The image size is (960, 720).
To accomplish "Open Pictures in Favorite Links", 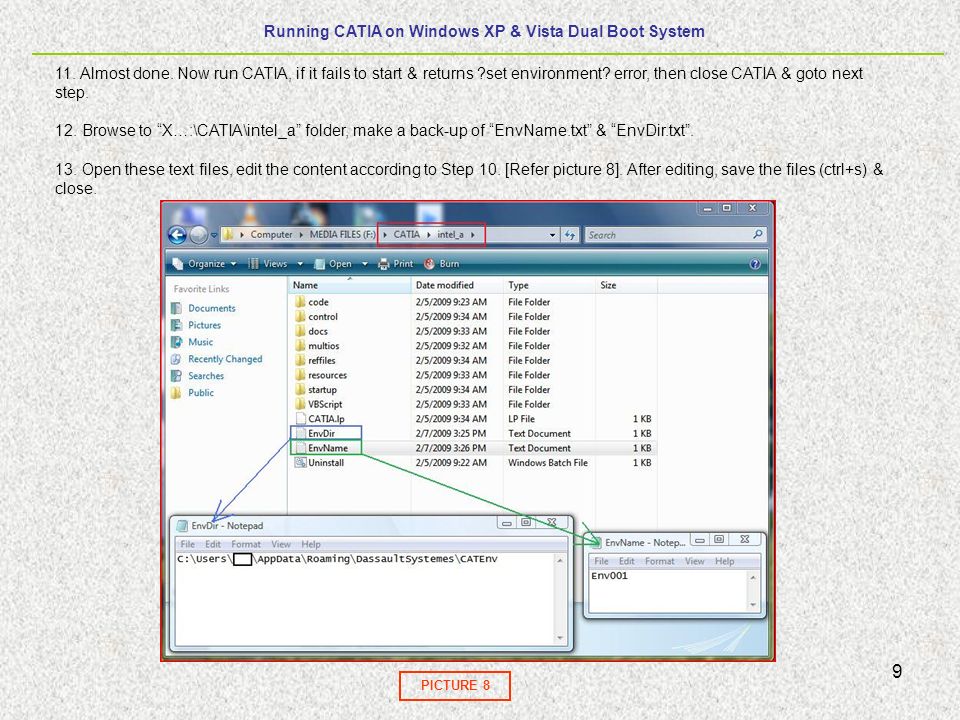I will click(x=204, y=325).
